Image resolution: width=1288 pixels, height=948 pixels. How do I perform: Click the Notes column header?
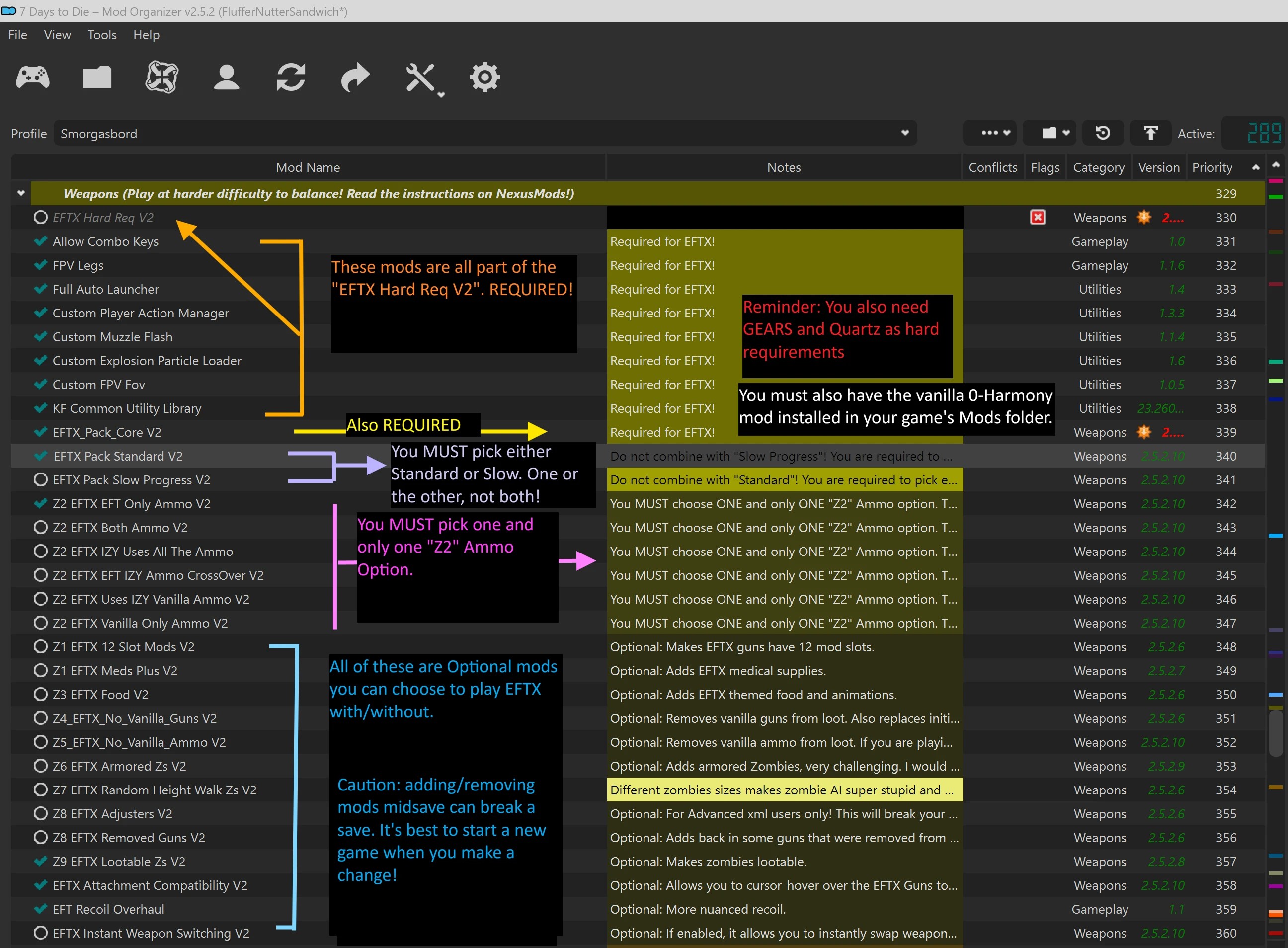784,167
